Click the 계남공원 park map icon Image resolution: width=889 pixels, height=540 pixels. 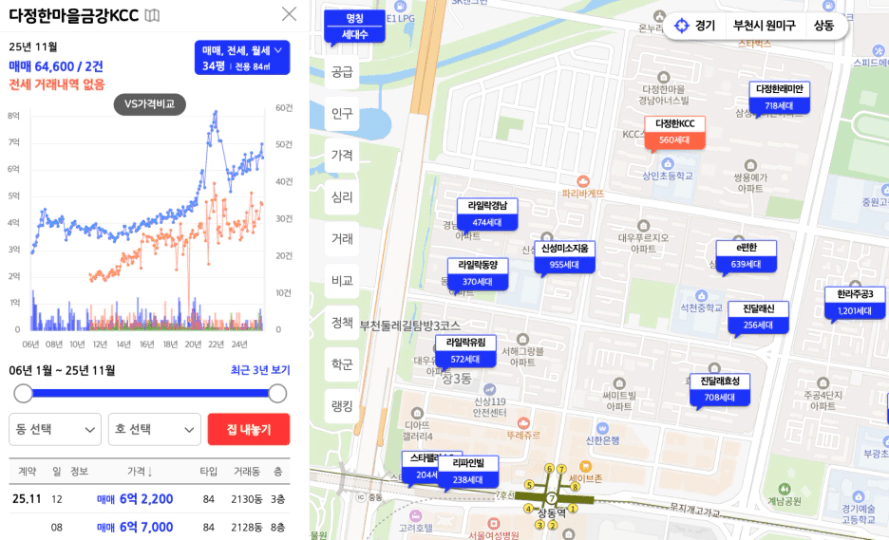(784, 489)
